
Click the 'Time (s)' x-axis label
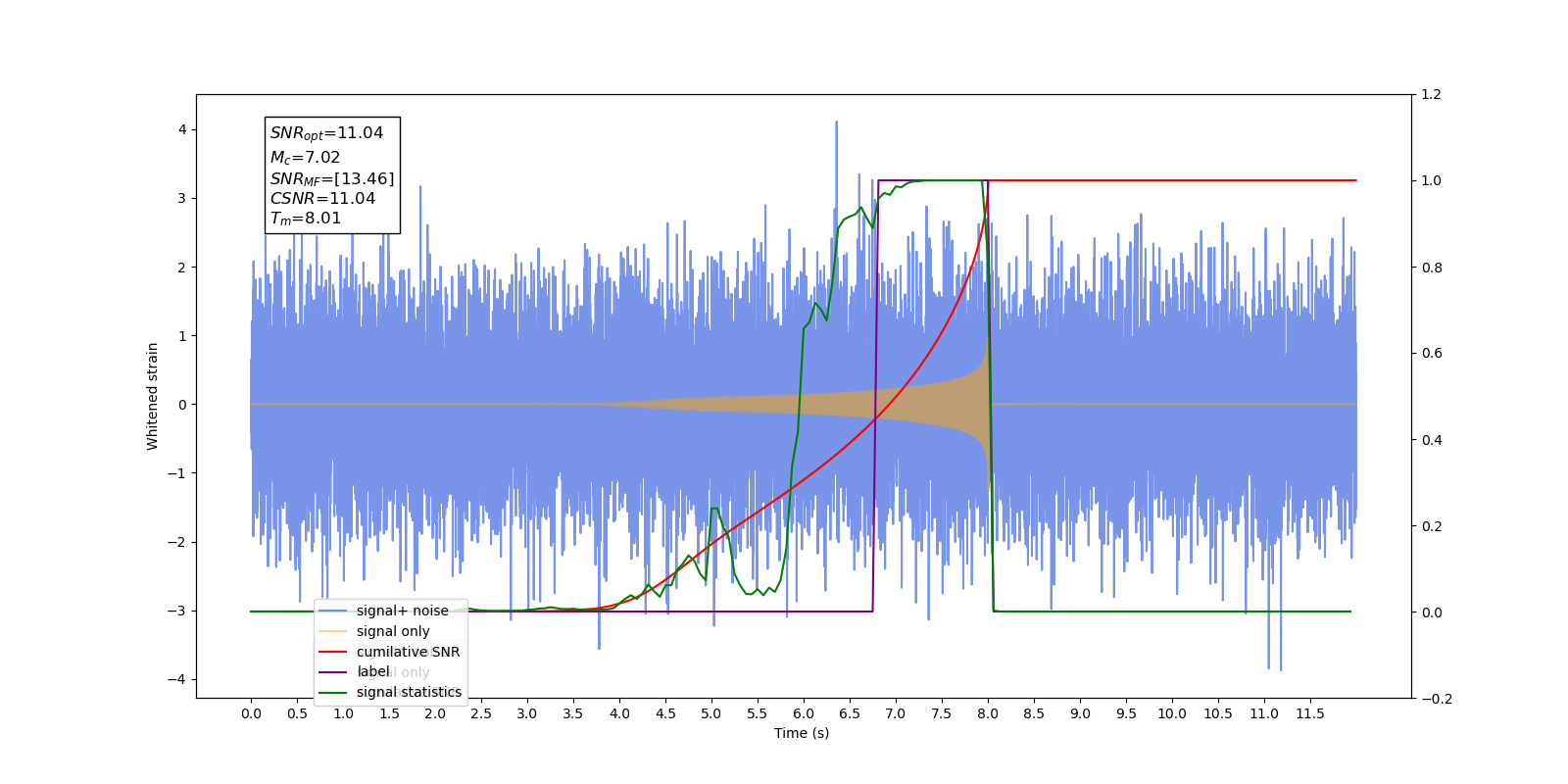pos(802,733)
